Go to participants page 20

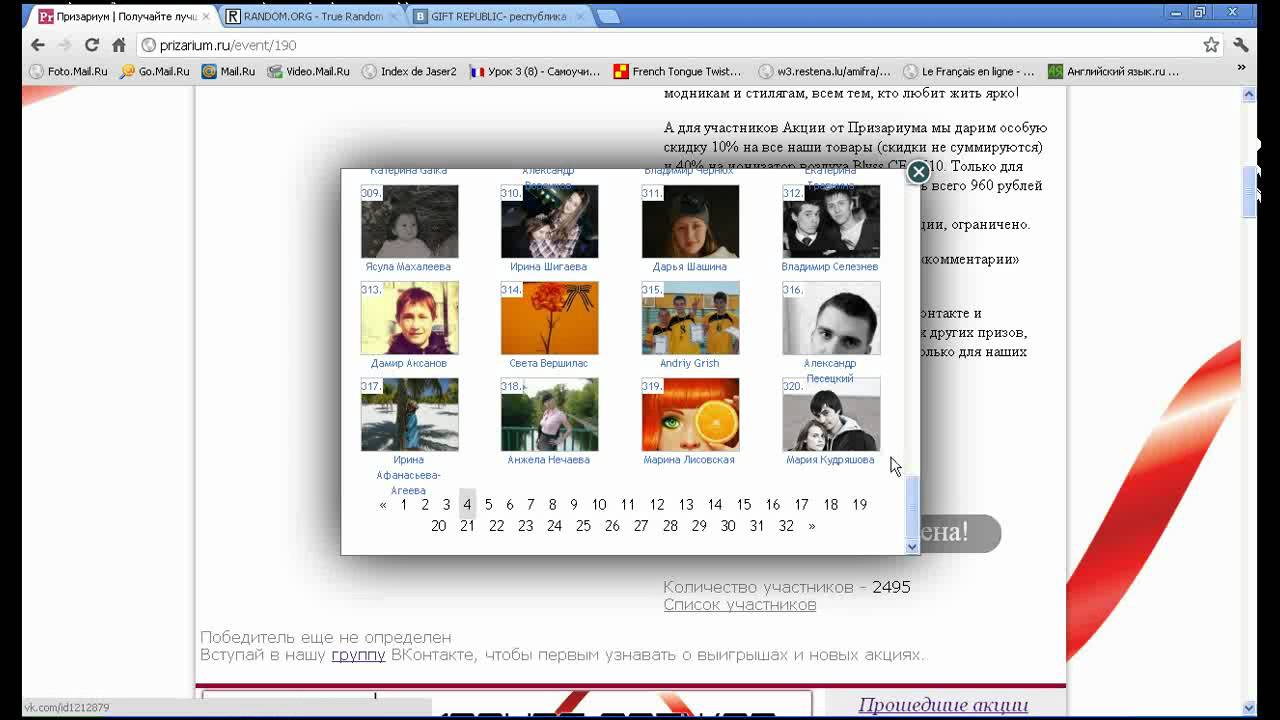pyautogui.click(x=438, y=526)
